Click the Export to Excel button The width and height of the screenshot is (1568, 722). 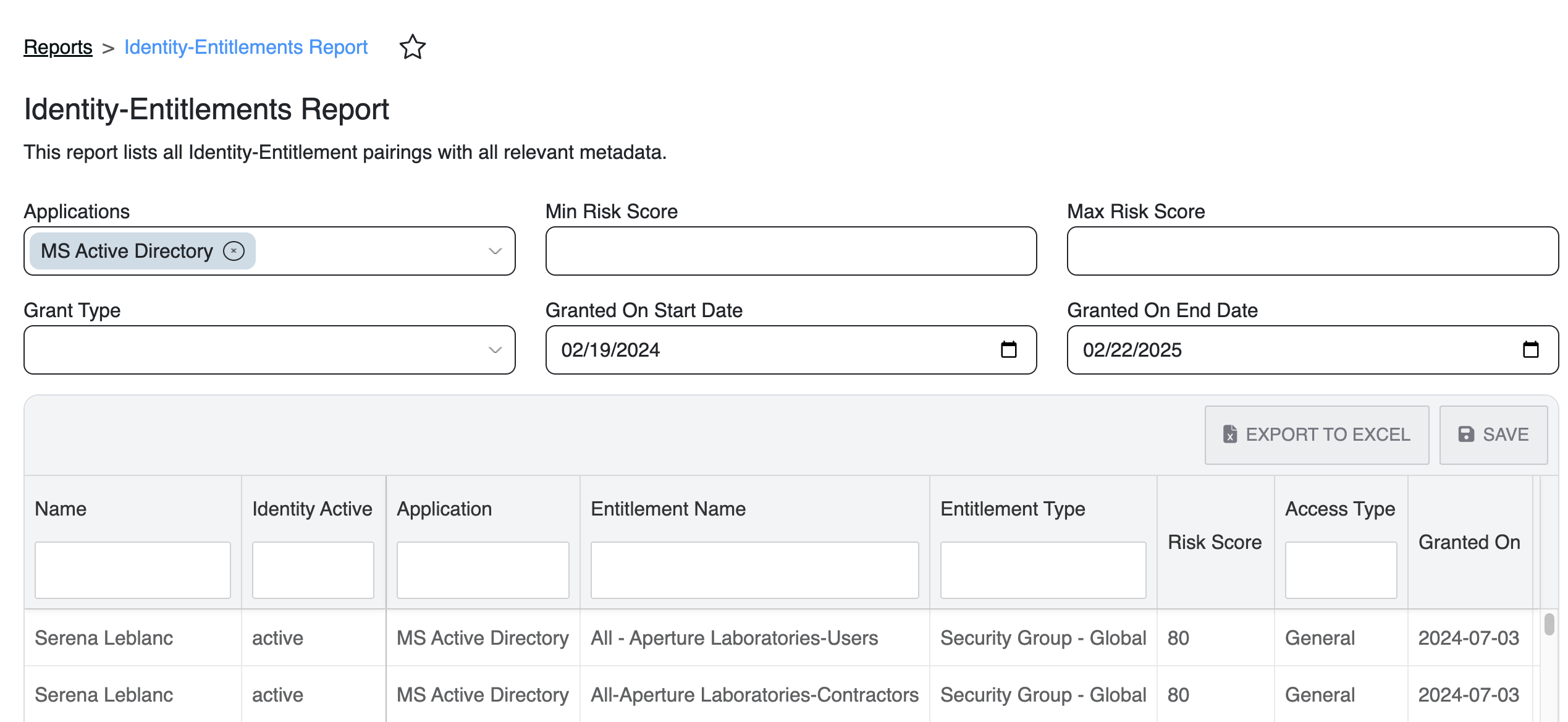click(x=1317, y=435)
